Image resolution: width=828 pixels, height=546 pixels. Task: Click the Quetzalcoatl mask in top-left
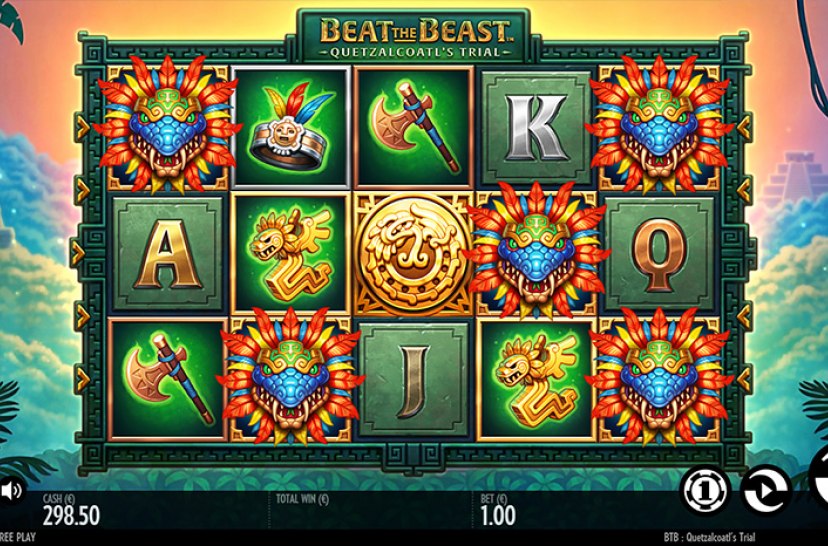(167, 125)
